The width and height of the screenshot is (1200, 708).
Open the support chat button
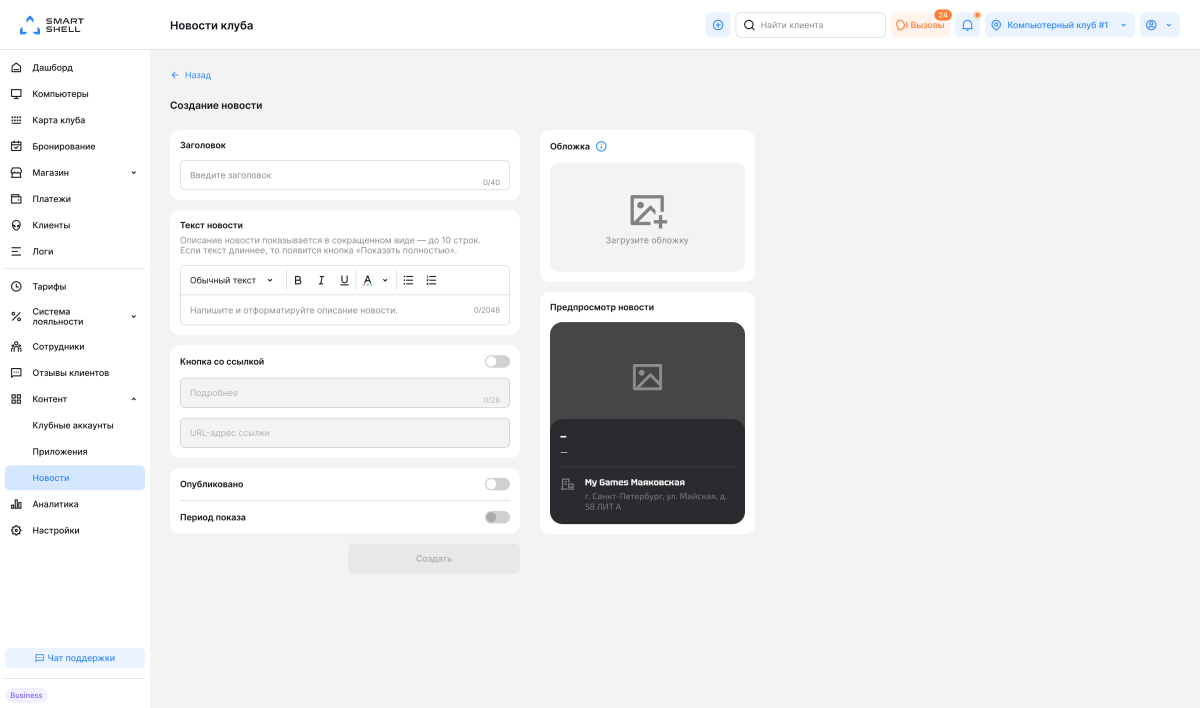point(75,658)
